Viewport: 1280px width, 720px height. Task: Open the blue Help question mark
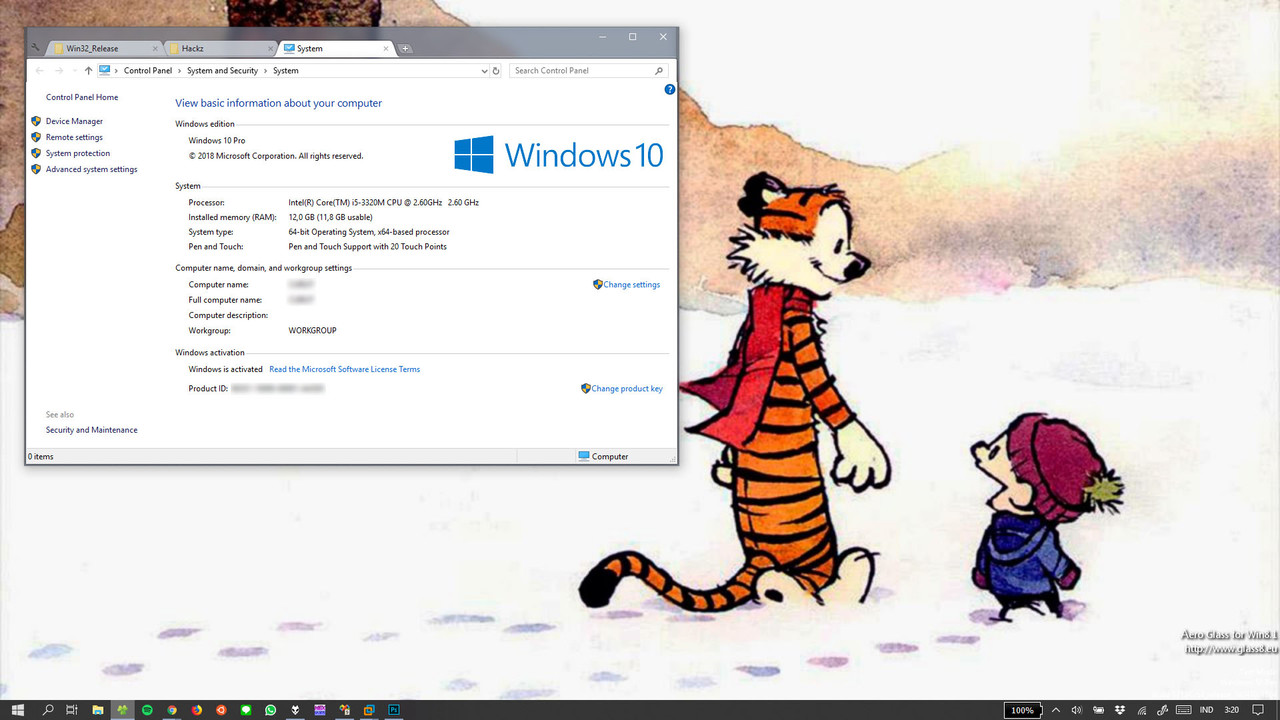point(670,89)
